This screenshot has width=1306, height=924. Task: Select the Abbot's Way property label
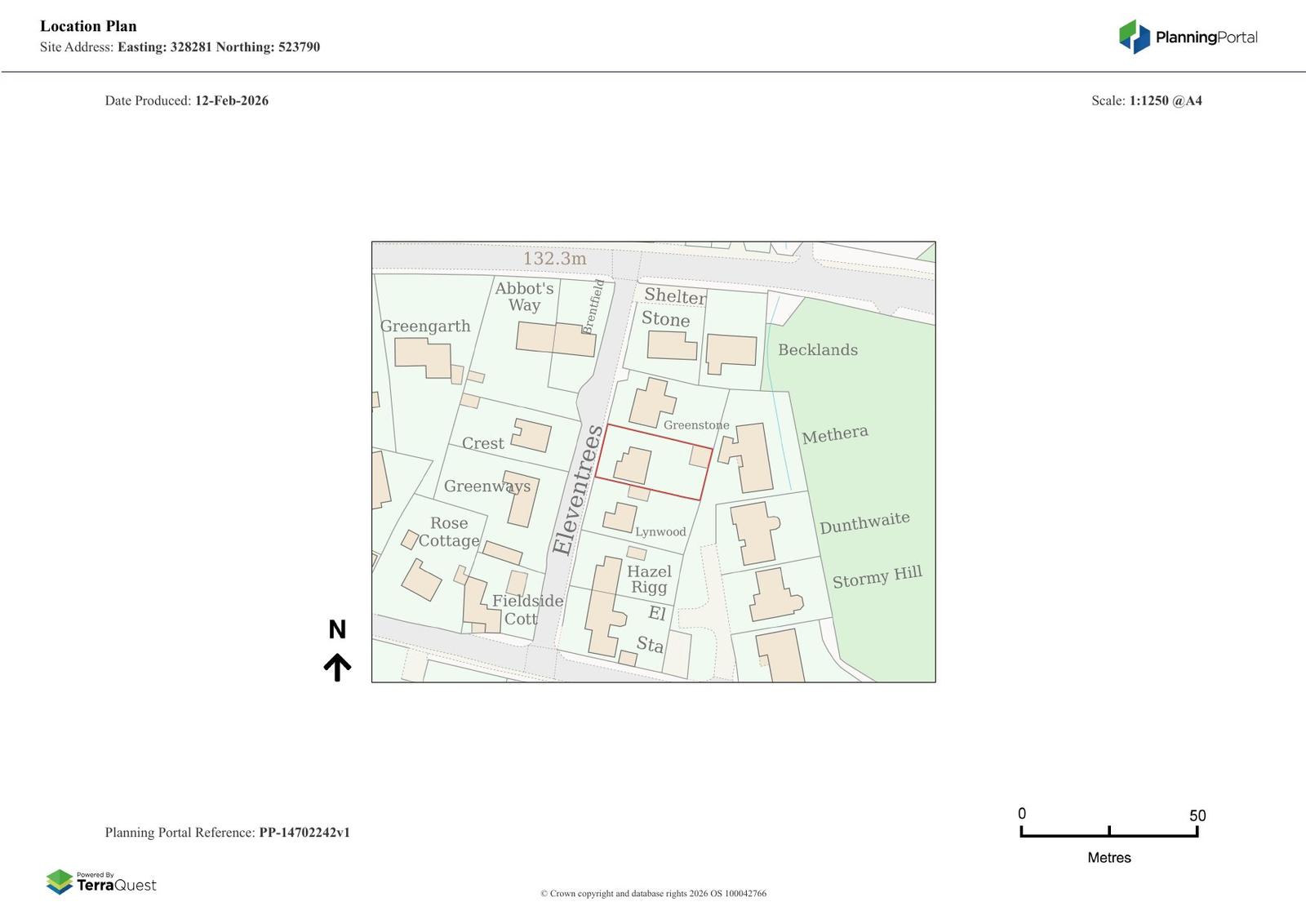coord(524,296)
